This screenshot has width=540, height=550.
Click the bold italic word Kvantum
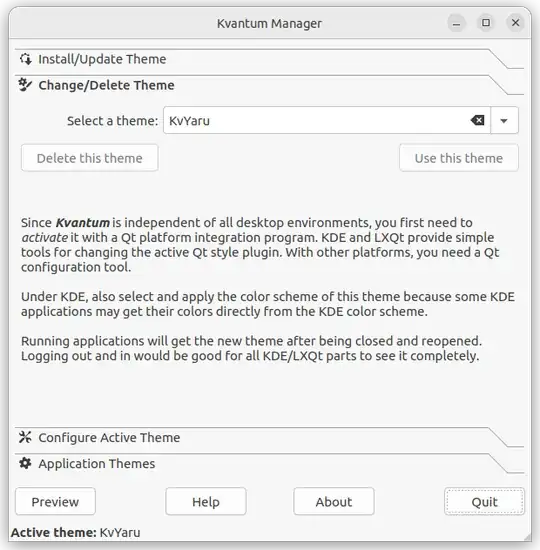(83, 223)
